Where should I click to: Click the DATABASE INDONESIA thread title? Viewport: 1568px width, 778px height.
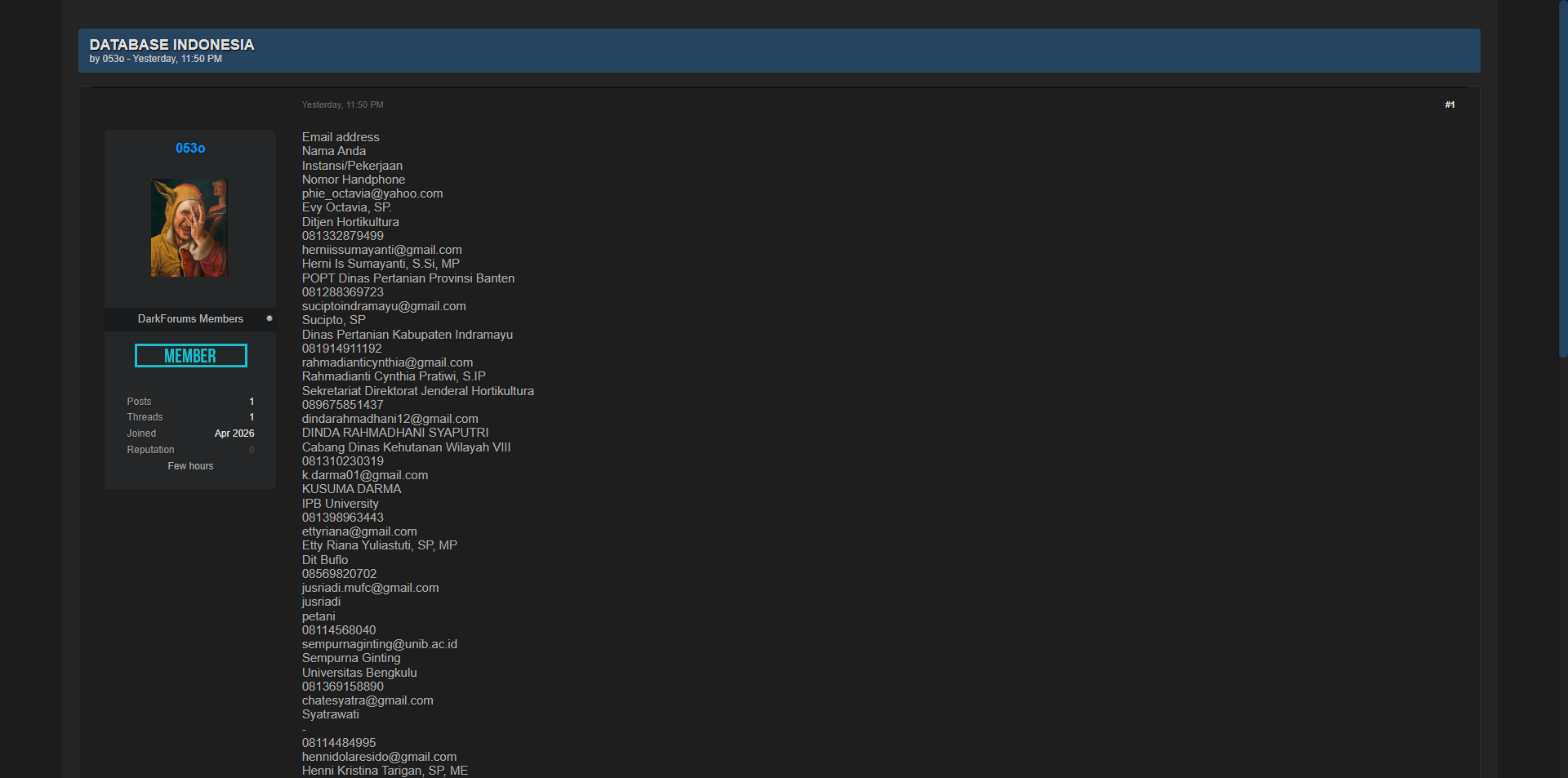[x=171, y=45]
